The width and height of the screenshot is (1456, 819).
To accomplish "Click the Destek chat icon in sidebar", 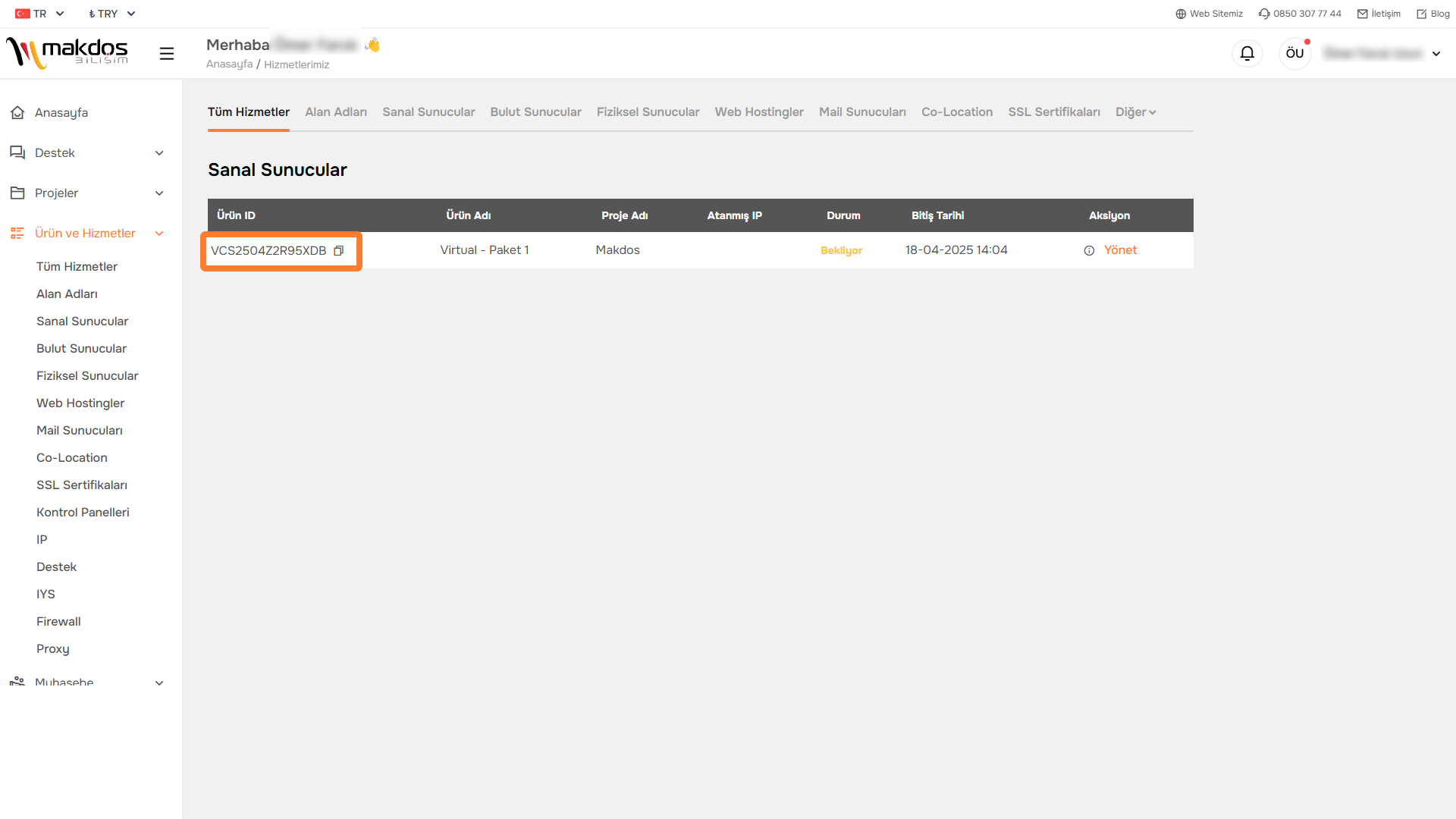I will click(17, 152).
